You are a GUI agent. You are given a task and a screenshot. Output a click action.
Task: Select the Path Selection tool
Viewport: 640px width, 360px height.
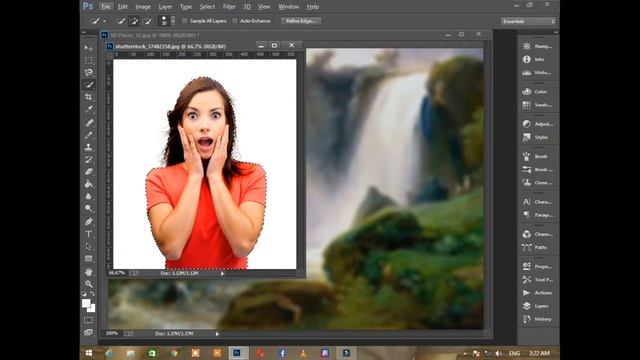[x=89, y=246]
